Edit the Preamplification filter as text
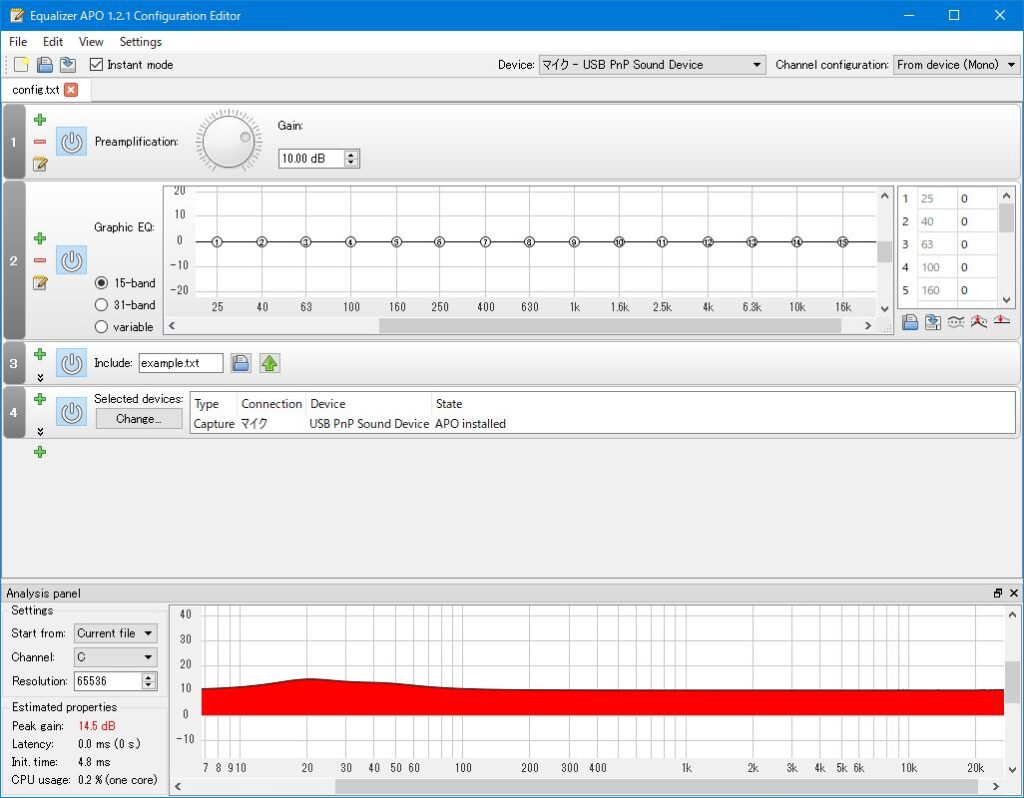The height and width of the screenshot is (798, 1024). pyautogui.click(x=40, y=164)
